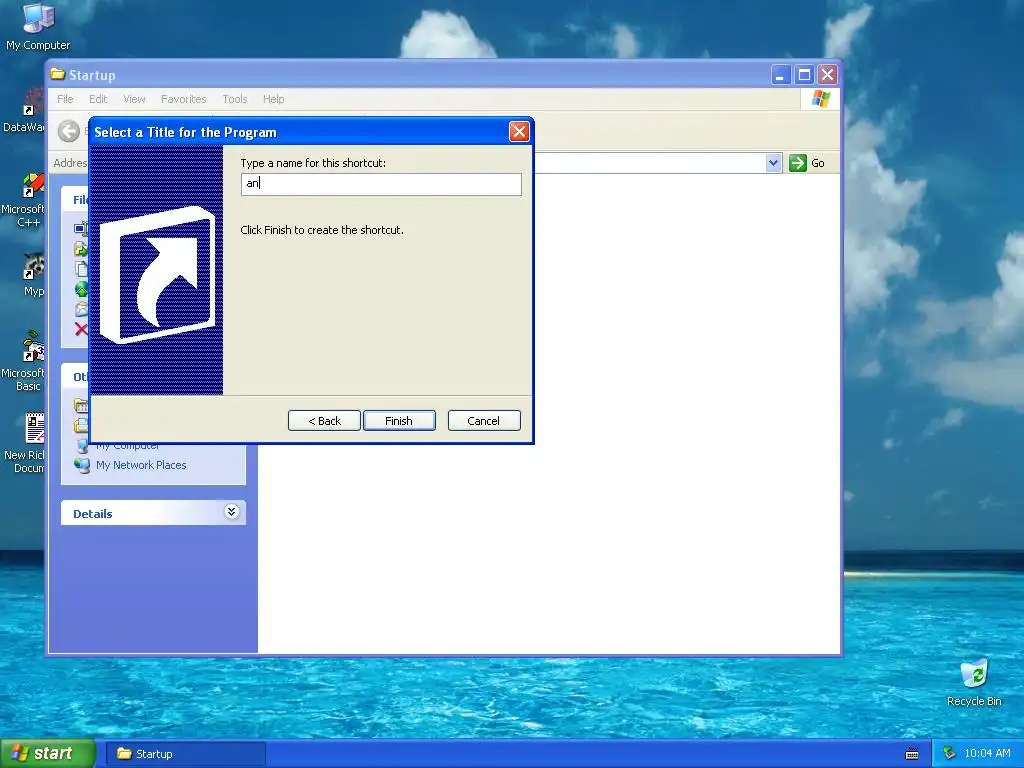Click the shortcut name input field

tap(381, 184)
